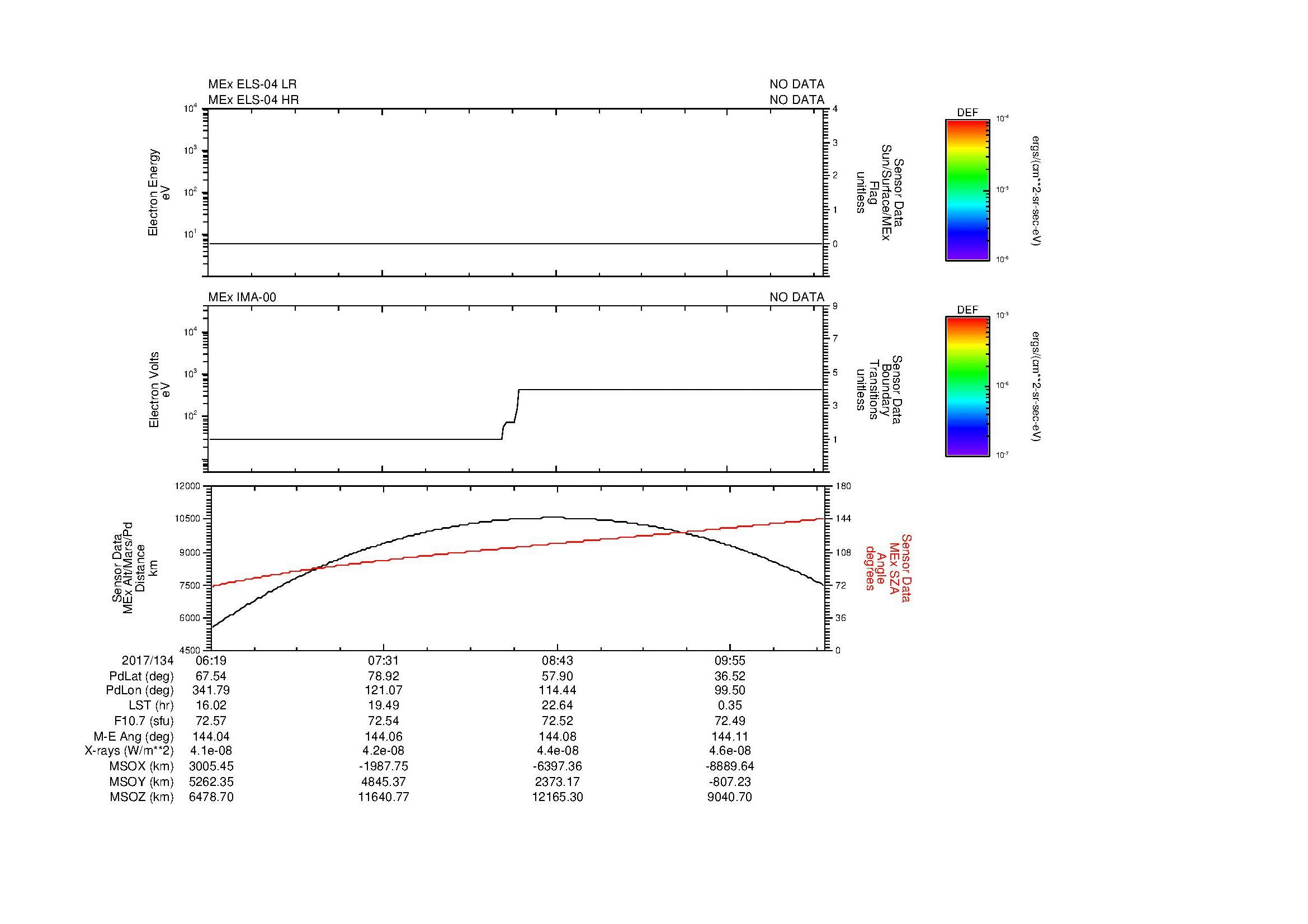Click the red MEx SZA Angle label
This screenshot has width=1308, height=924.
887,567
